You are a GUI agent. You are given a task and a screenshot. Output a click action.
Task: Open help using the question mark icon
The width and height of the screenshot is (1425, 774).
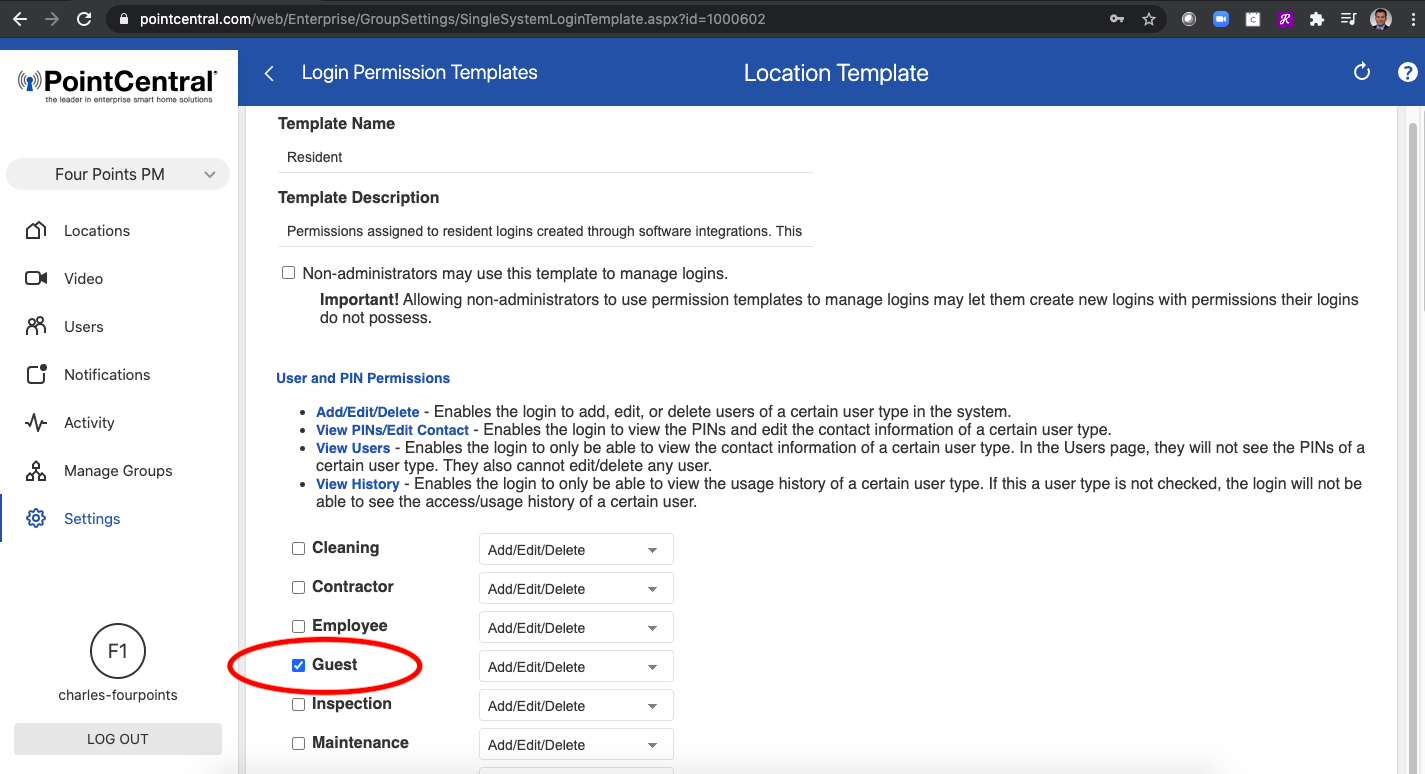(x=1407, y=72)
